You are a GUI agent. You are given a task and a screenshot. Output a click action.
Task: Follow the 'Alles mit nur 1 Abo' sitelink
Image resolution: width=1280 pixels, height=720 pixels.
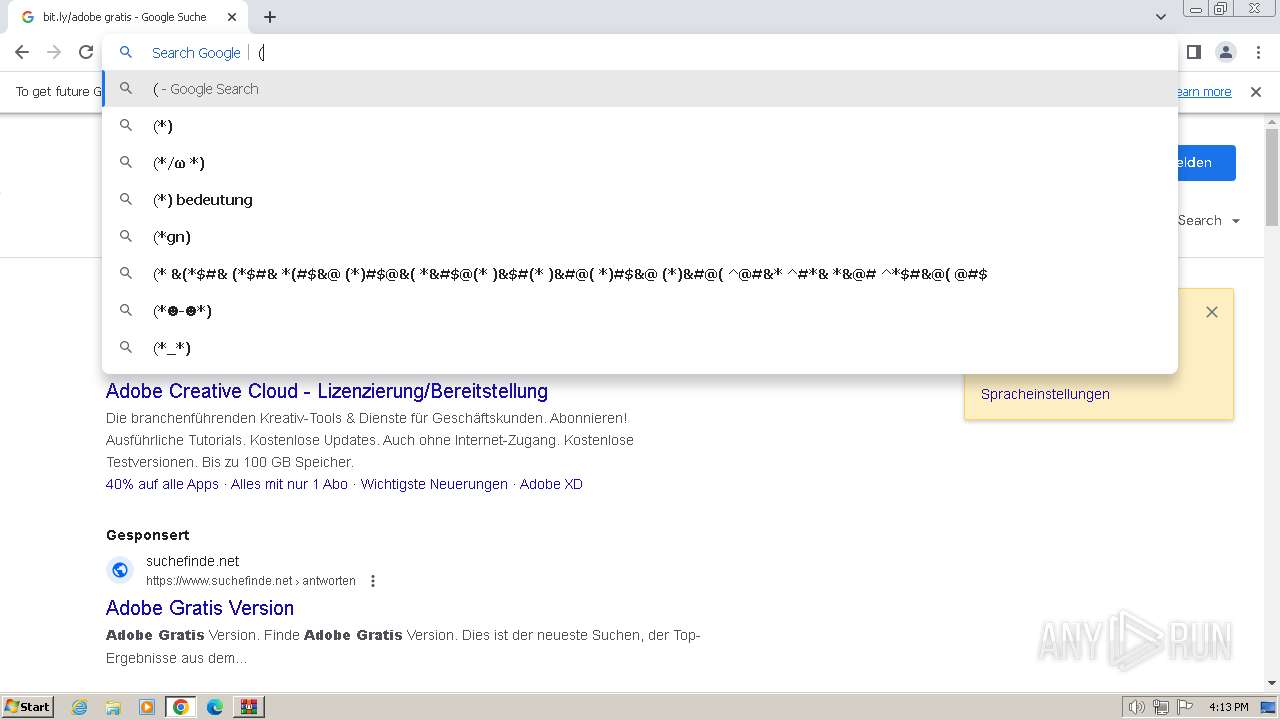[x=289, y=484]
